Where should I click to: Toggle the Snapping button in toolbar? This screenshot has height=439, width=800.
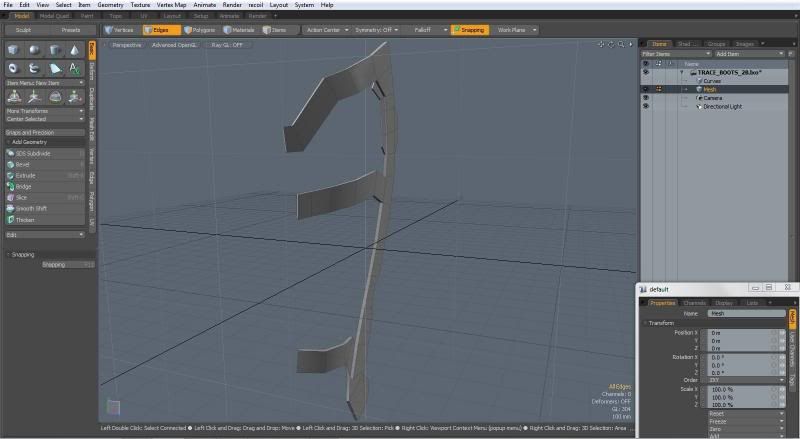468,30
